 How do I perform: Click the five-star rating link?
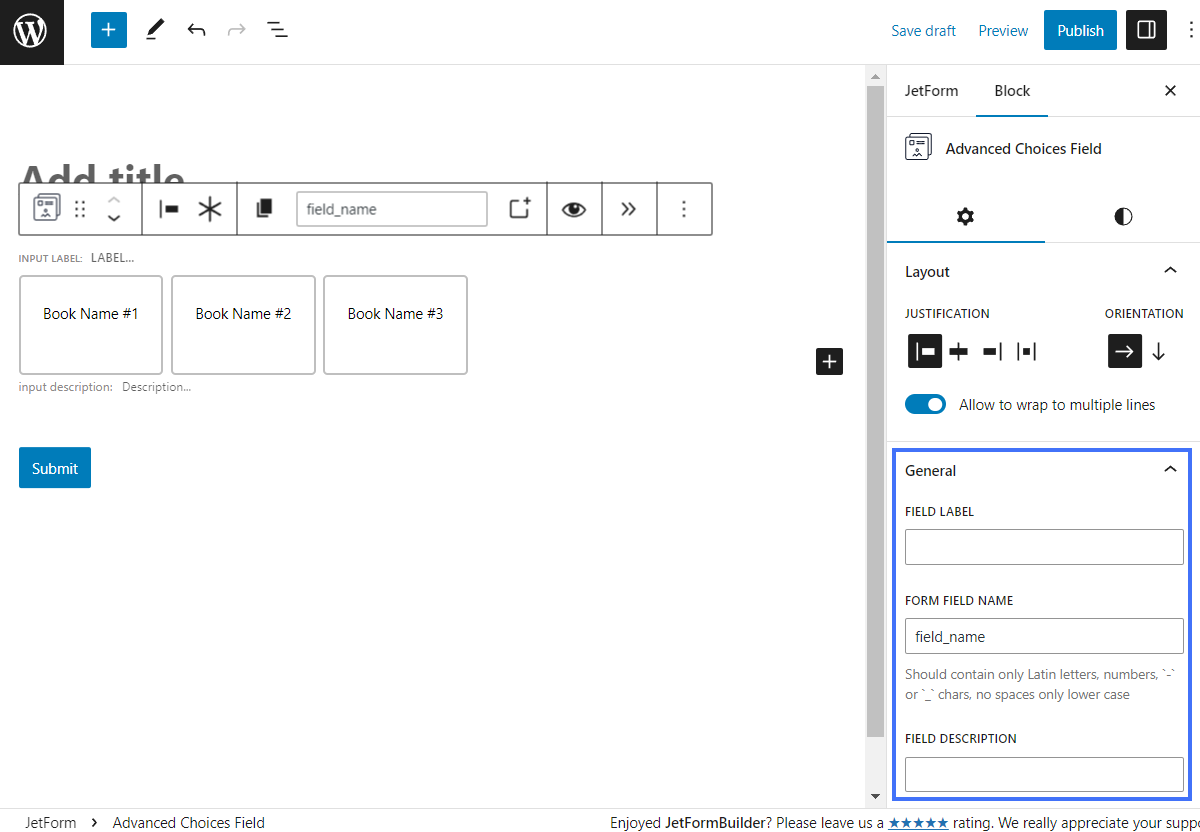[918, 823]
